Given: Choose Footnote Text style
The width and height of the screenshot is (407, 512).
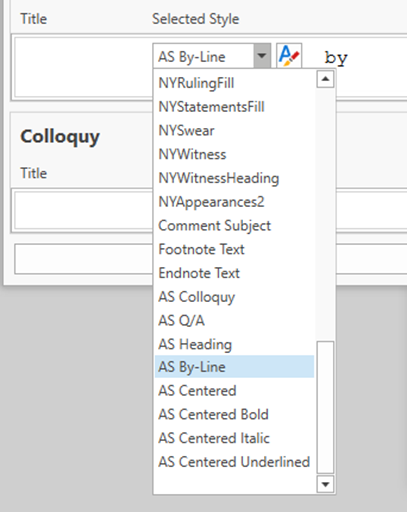Looking at the screenshot, I should pyautogui.click(x=235, y=249).
